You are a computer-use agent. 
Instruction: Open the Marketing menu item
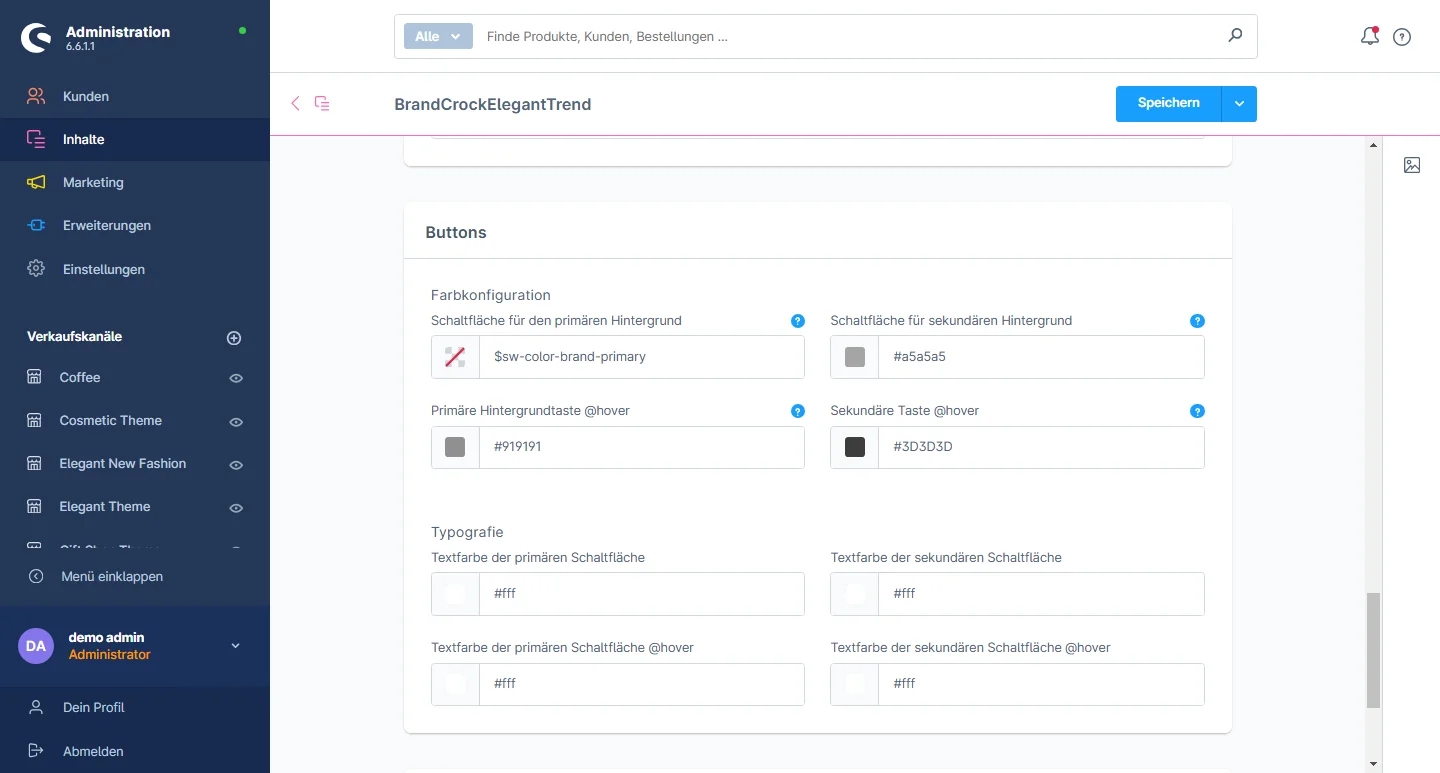pos(93,182)
